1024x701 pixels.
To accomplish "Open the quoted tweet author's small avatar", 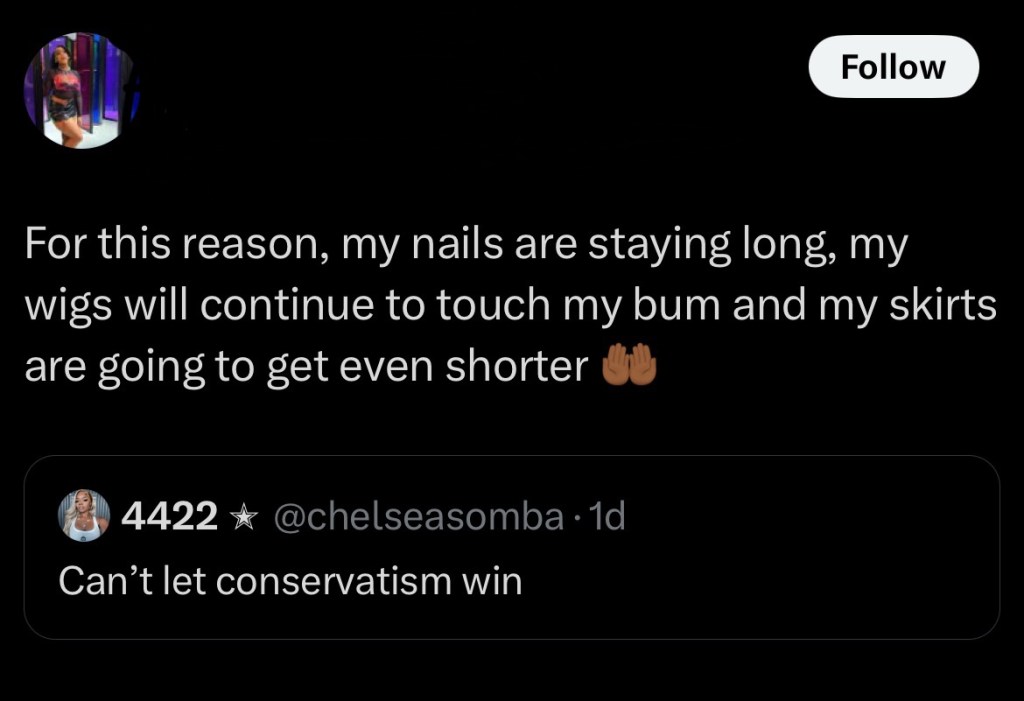I will coord(85,515).
